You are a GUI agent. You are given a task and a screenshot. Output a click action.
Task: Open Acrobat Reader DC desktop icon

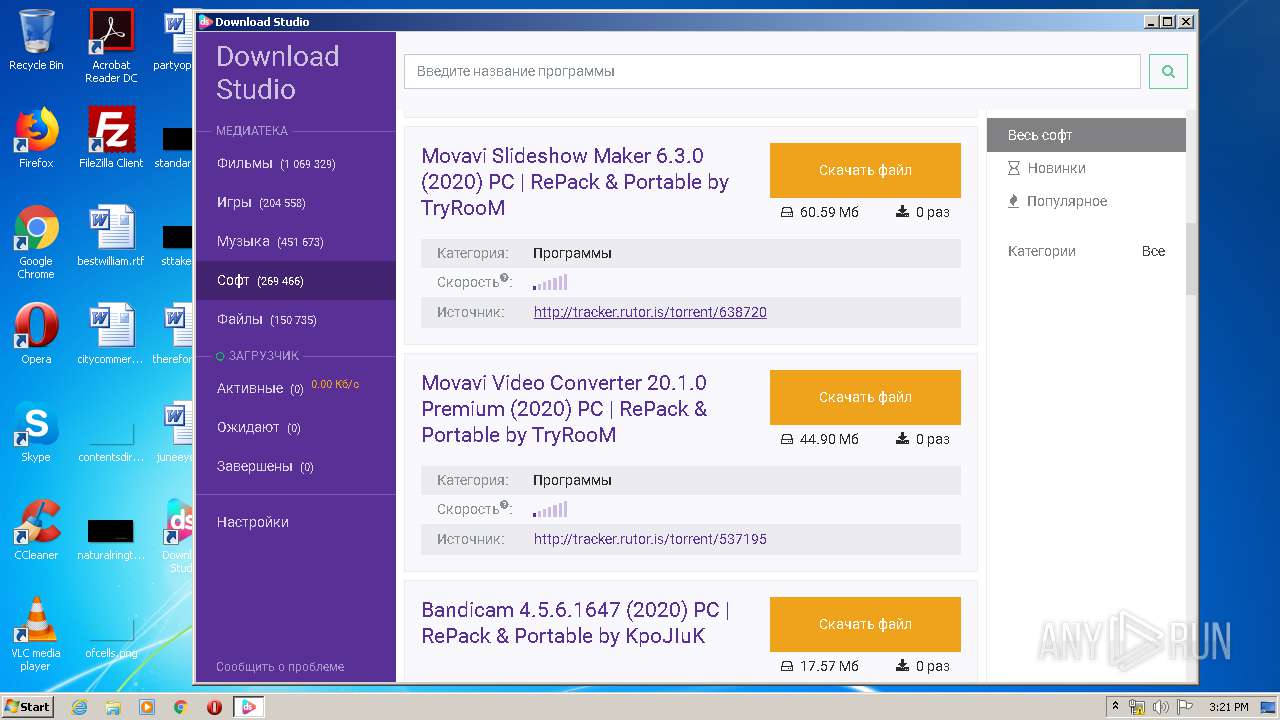111,46
